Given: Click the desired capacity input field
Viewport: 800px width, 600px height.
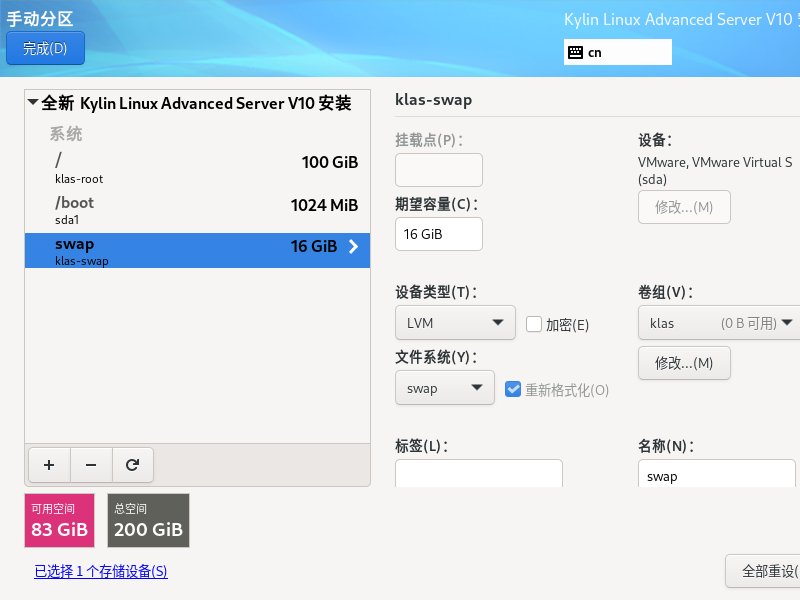Looking at the screenshot, I should 439,234.
